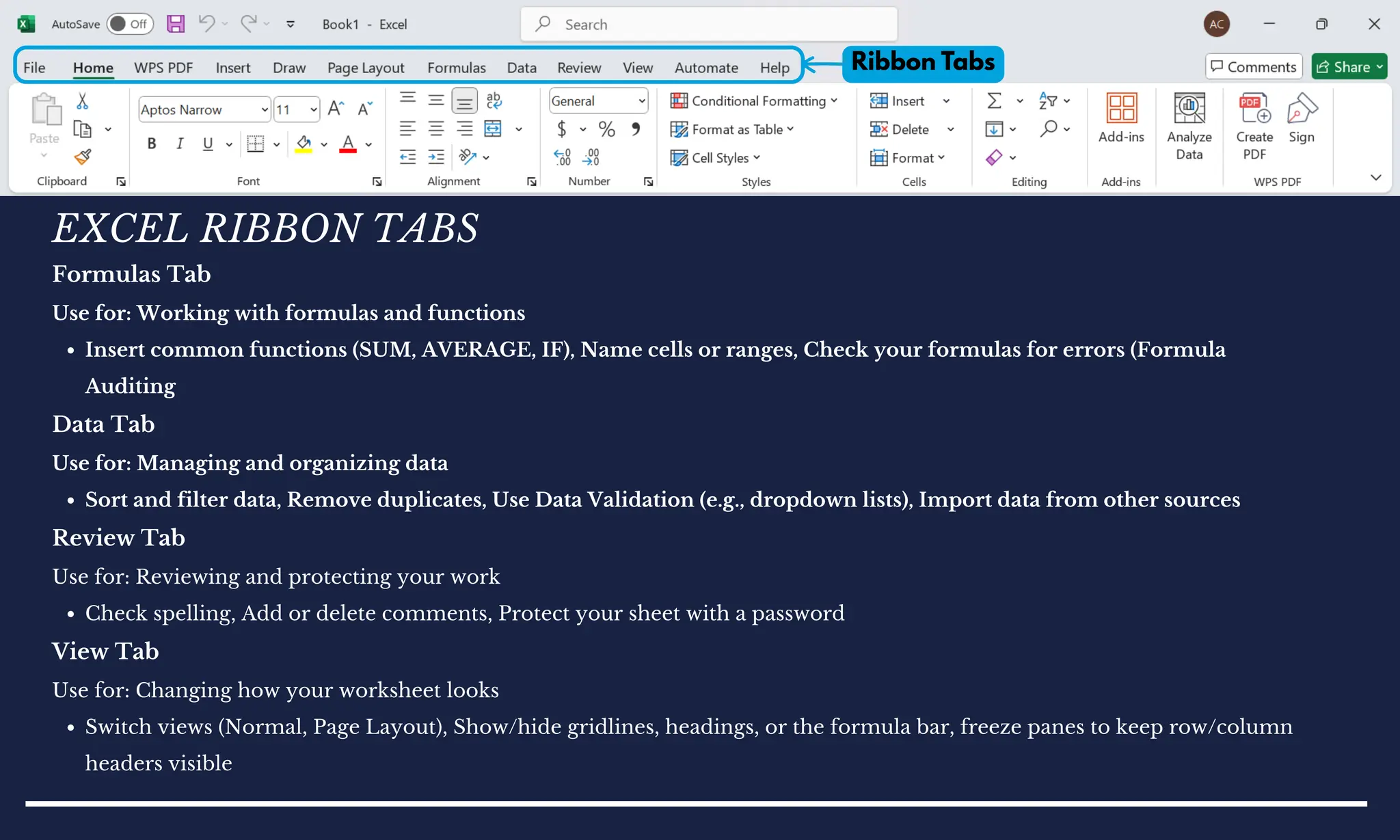1400x840 pixels.
Task: Click Increase Decimal icon
Action: pos(562,157)
